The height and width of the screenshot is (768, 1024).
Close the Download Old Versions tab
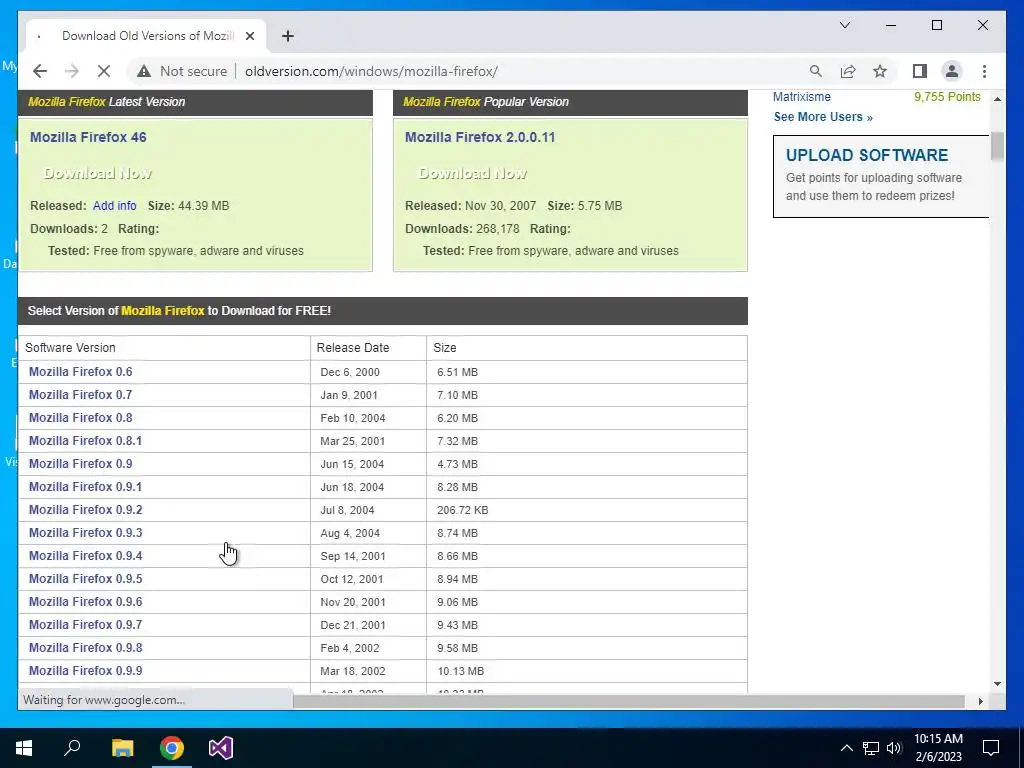[250, 36]
